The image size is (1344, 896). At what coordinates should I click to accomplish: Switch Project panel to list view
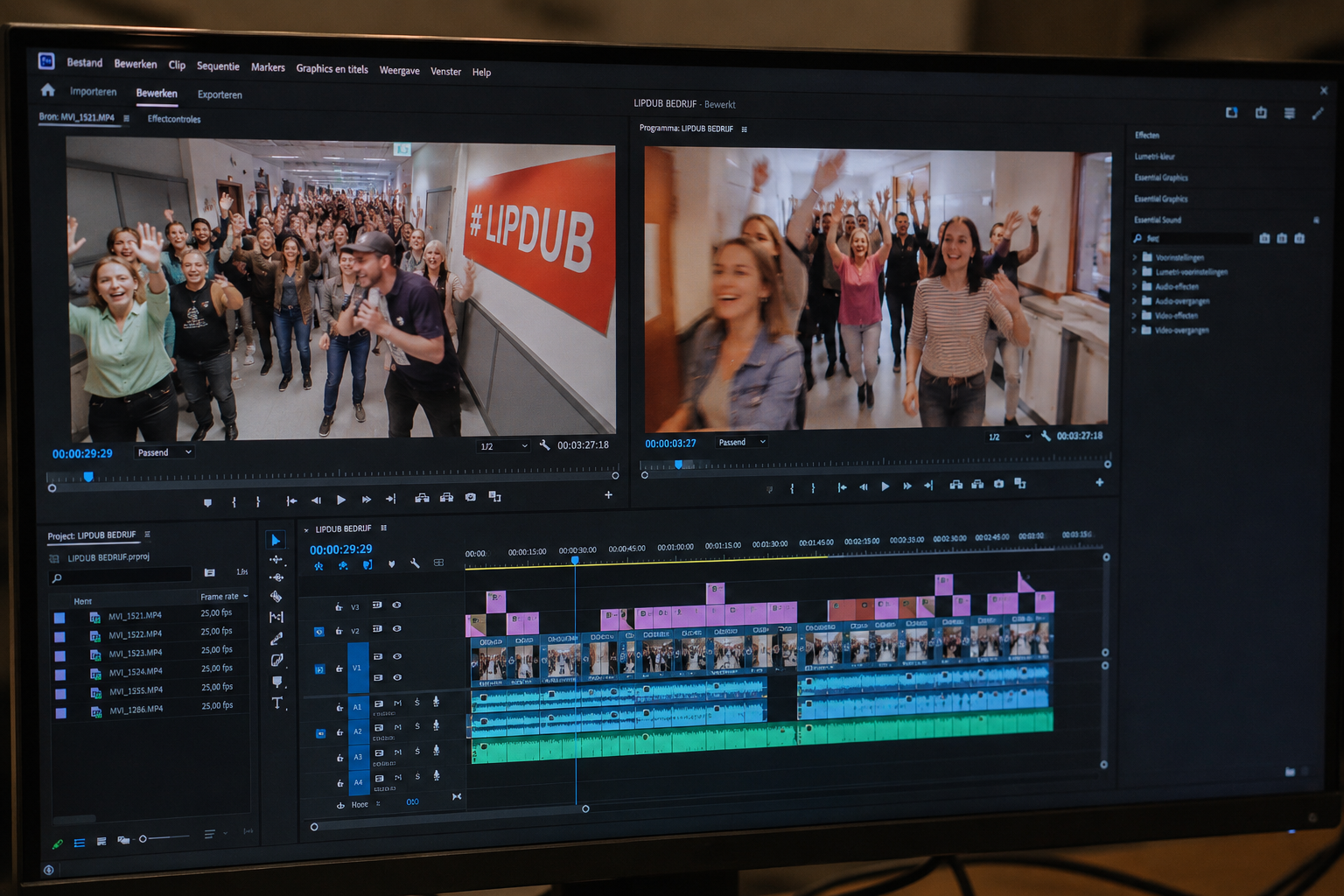click(80, 843)
